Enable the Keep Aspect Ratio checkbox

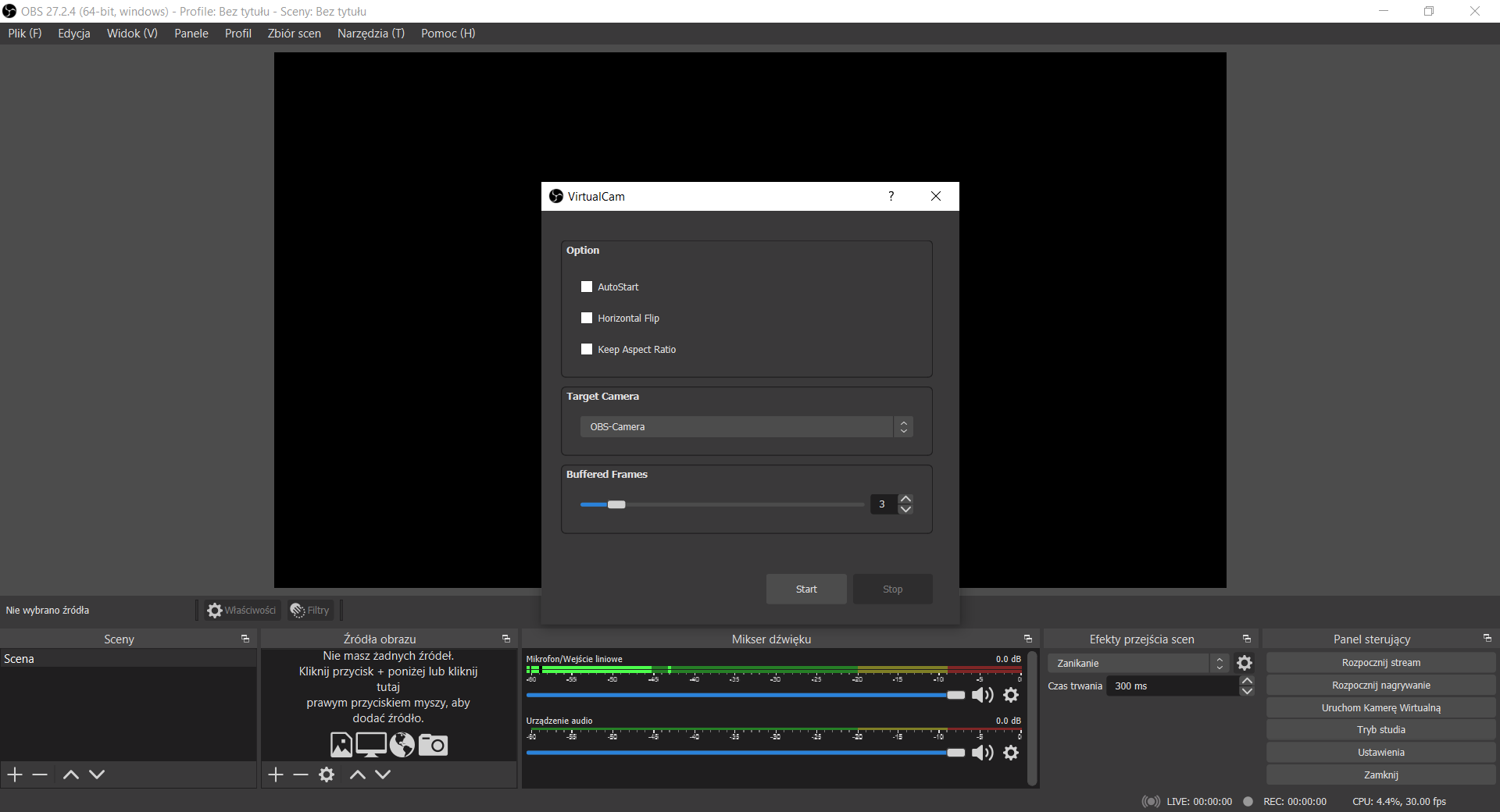pyautogui.click(x=587, y=349)
